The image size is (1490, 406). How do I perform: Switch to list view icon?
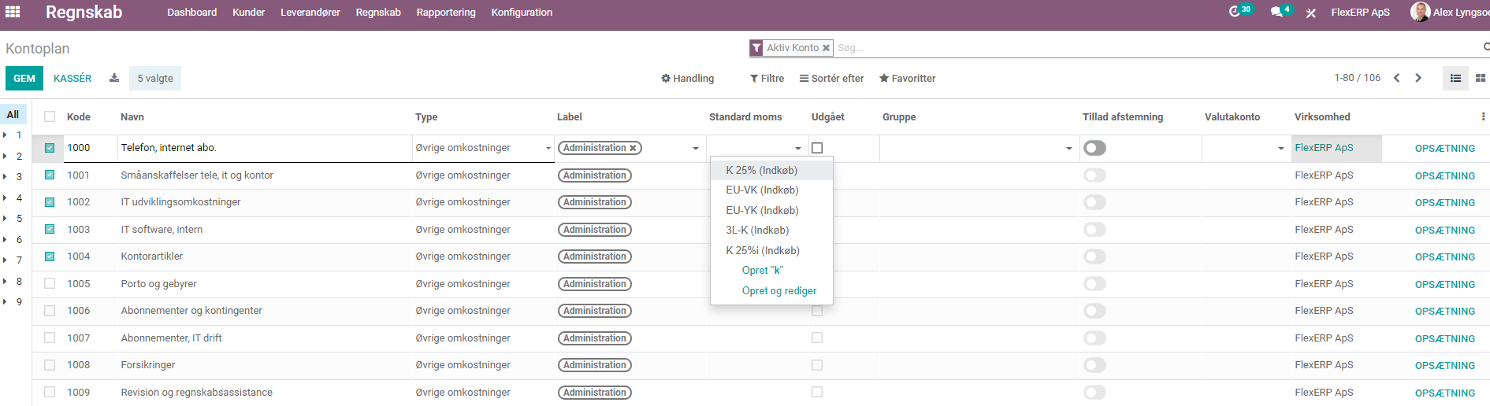[x=1456, y=78]
